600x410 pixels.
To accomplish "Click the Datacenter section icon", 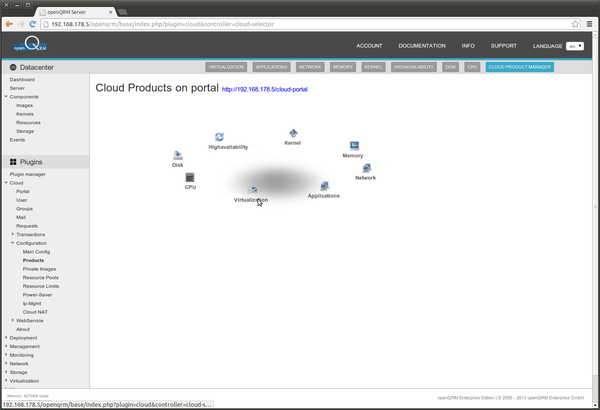I will [x=13, y=67].
